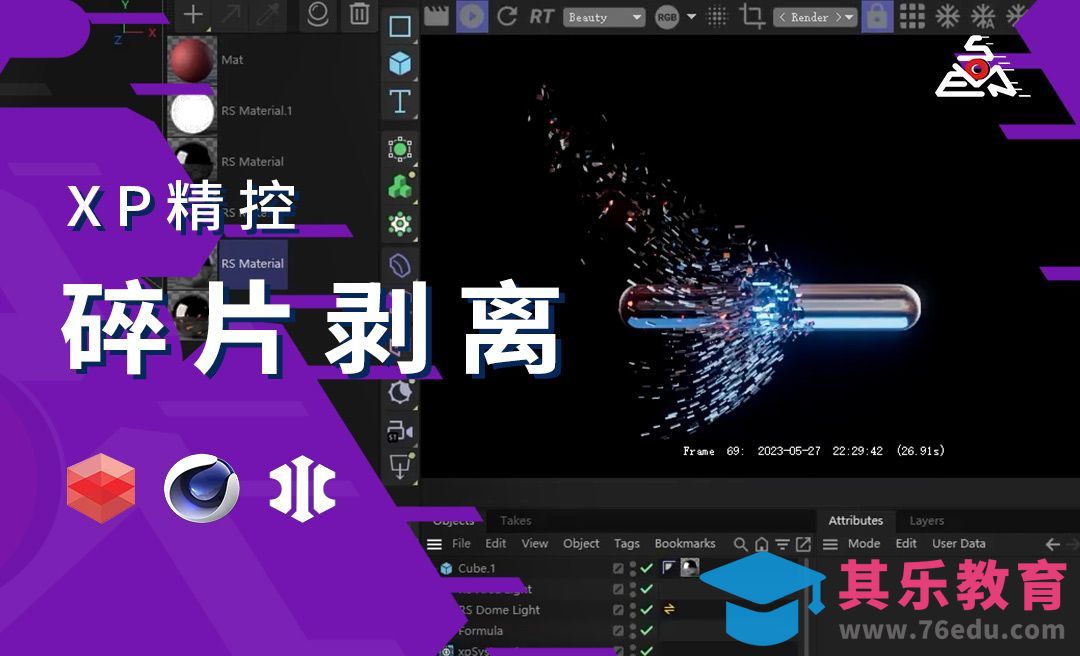
Task: Toggle visibility dots of RS Dome Light
Action: [632, 610]
